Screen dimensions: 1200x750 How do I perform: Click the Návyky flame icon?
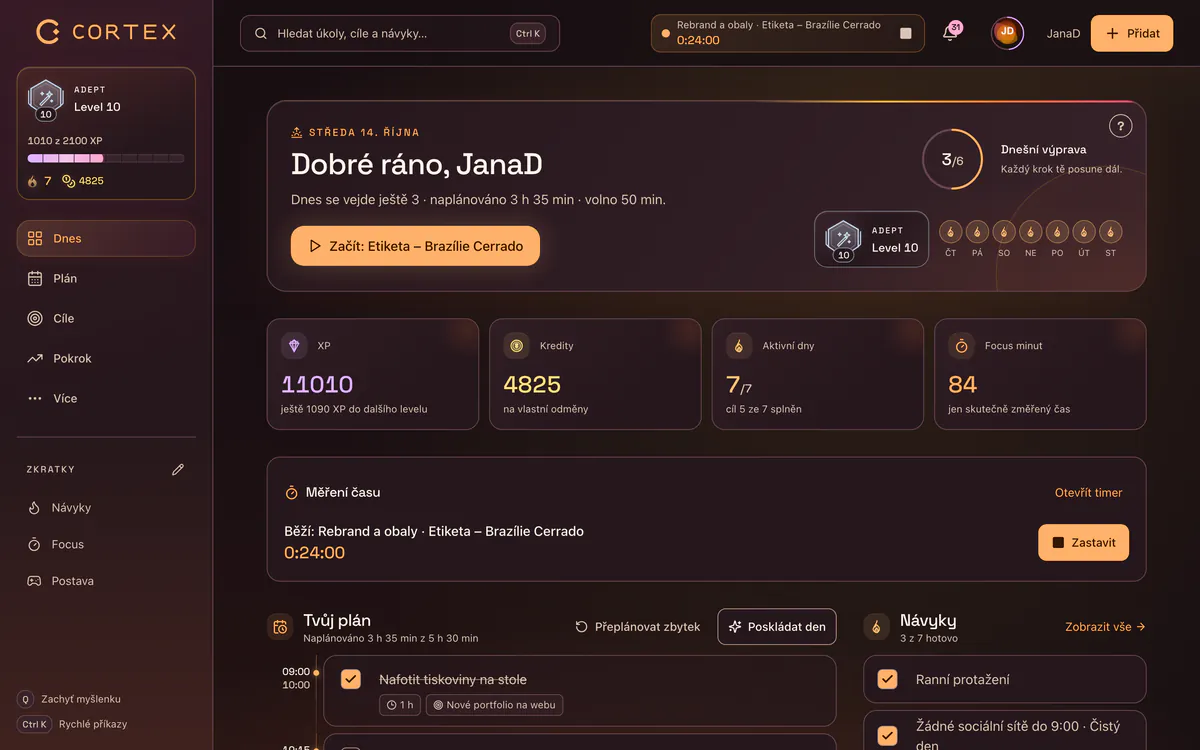(x=877, y=627)
